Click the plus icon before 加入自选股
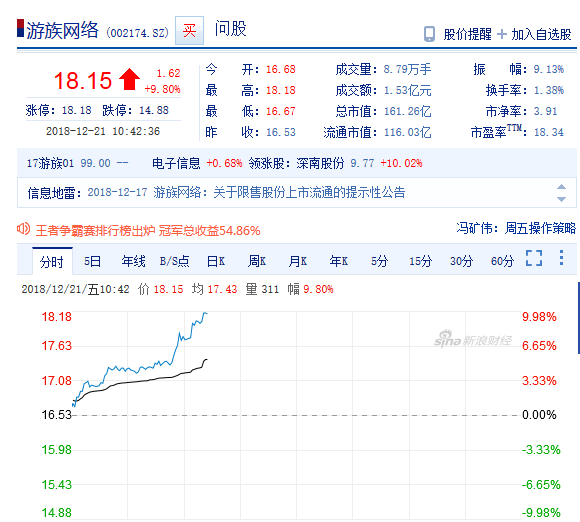This screenshot has width=580, height=522. pyautogui.click(x=502, y=34)
